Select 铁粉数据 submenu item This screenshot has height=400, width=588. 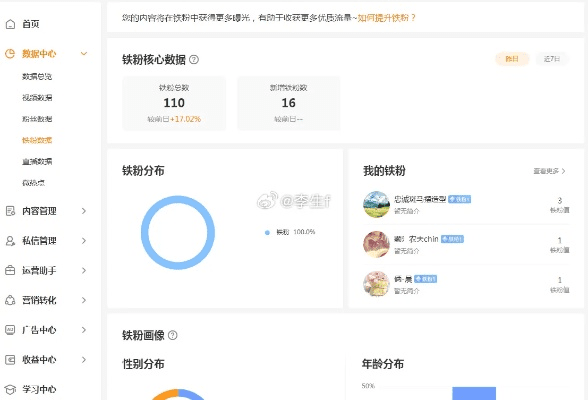tap(37, 140)
